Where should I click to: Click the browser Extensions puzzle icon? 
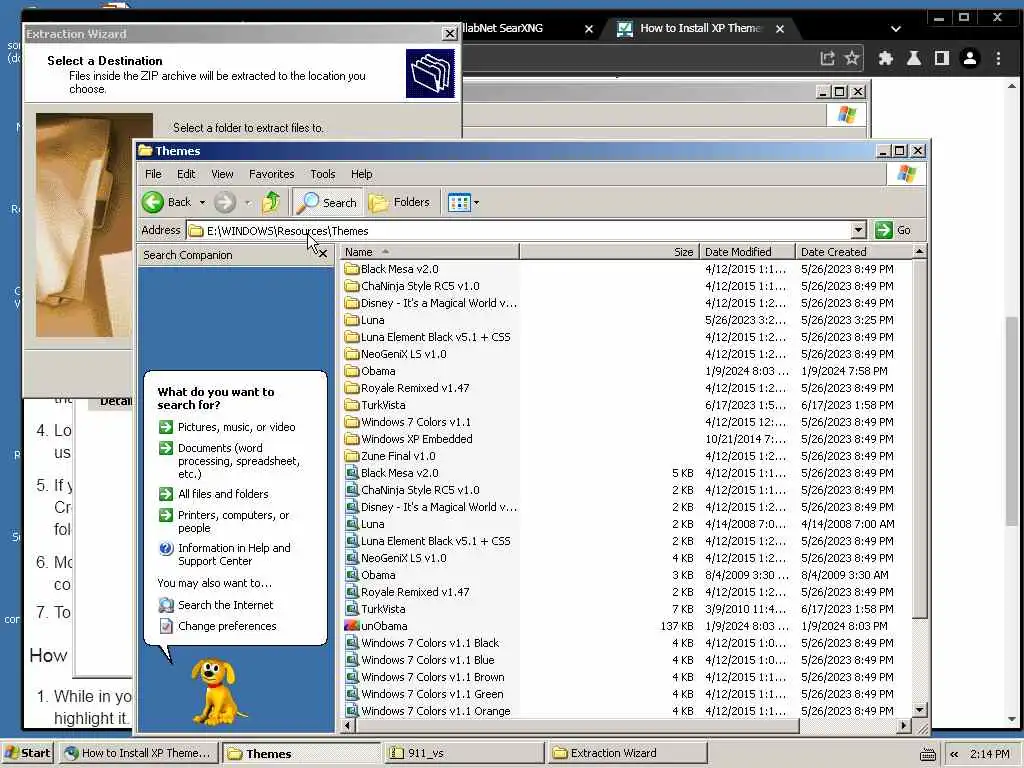point(886,59)
